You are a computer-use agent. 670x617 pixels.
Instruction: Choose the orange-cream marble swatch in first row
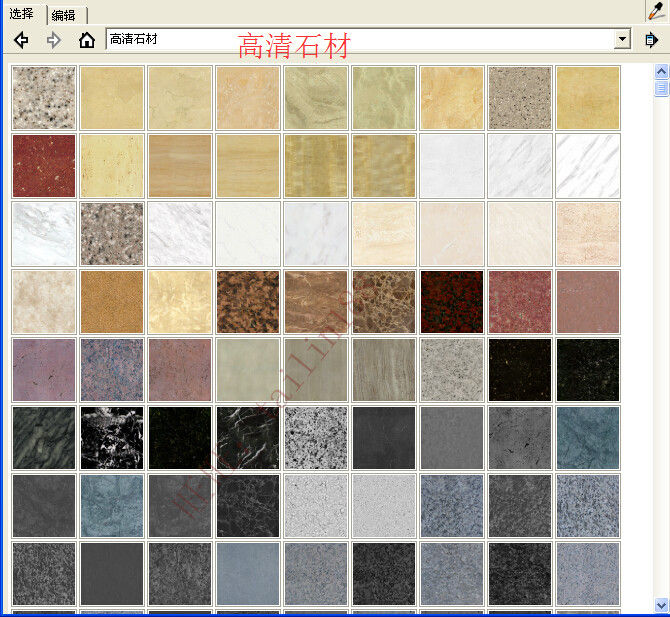pyautogui.click(x=452, y=98)
